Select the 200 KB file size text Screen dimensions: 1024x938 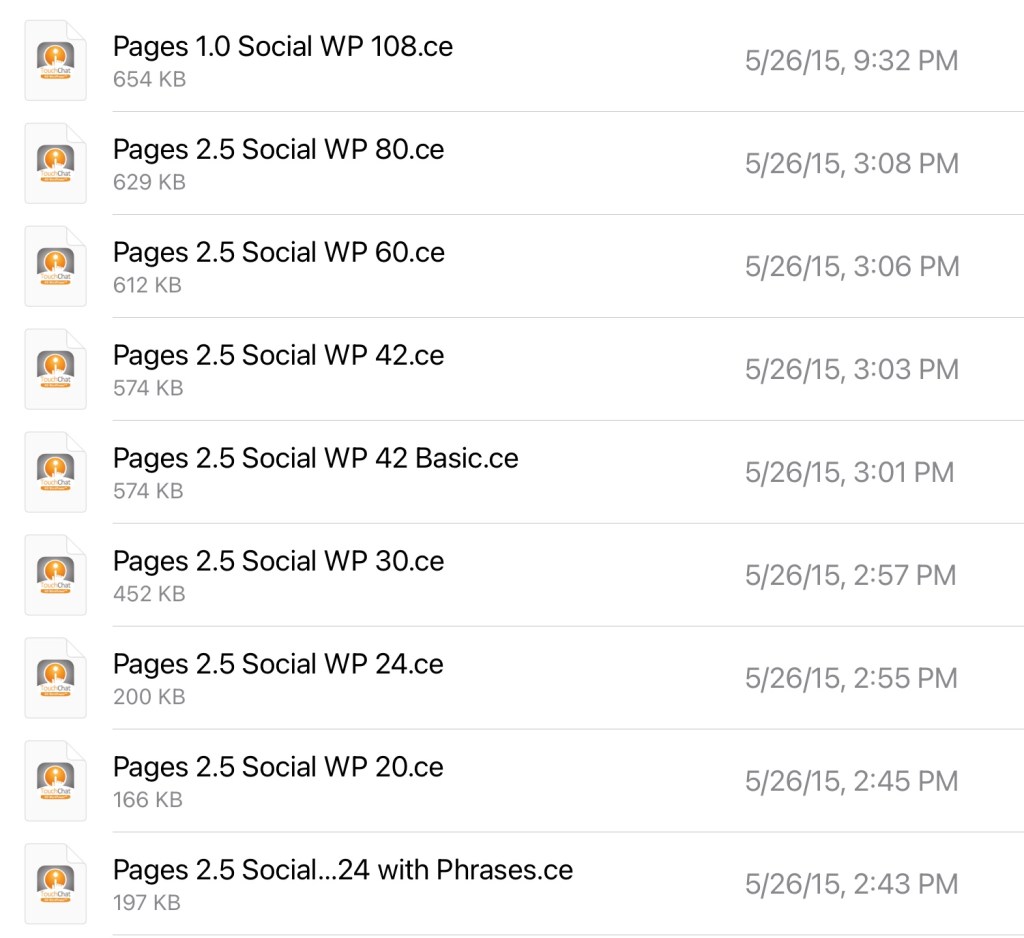click(149, 697)
